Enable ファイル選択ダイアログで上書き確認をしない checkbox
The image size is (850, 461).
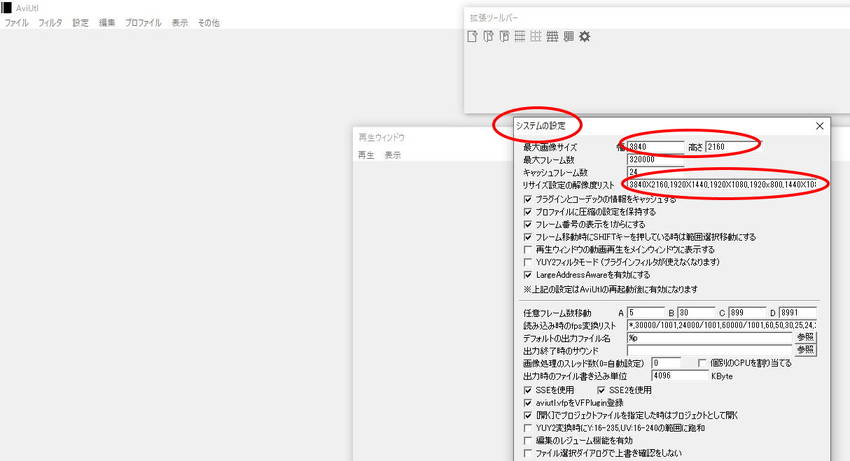527,453
